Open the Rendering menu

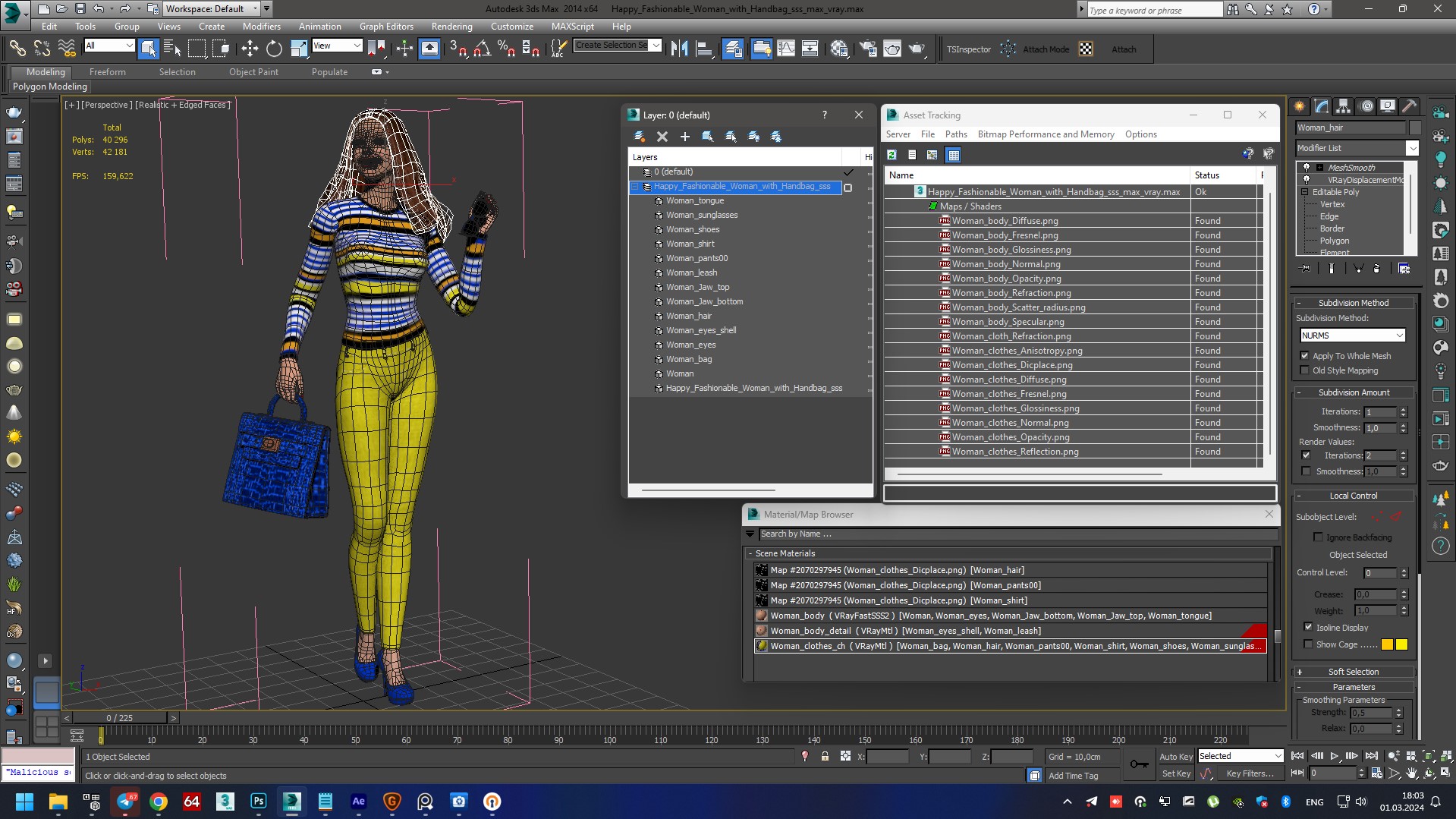click(451, 26)
